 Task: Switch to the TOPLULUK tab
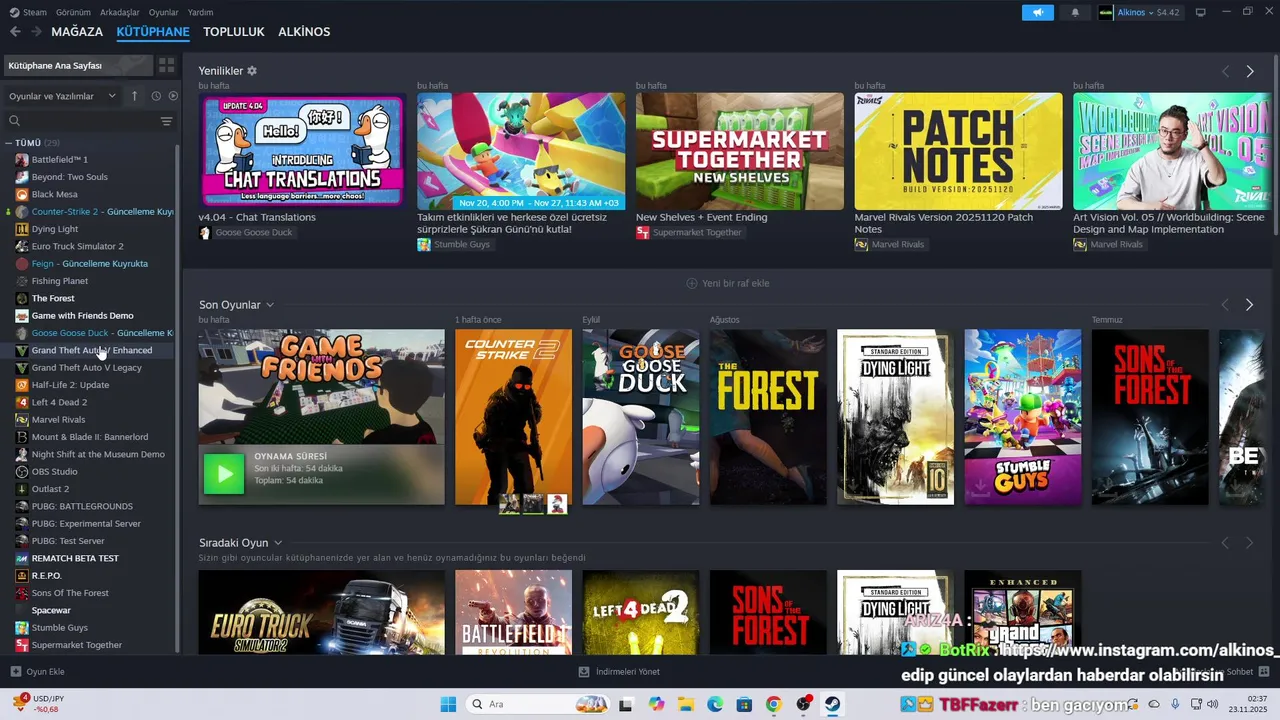coord(234,32)
